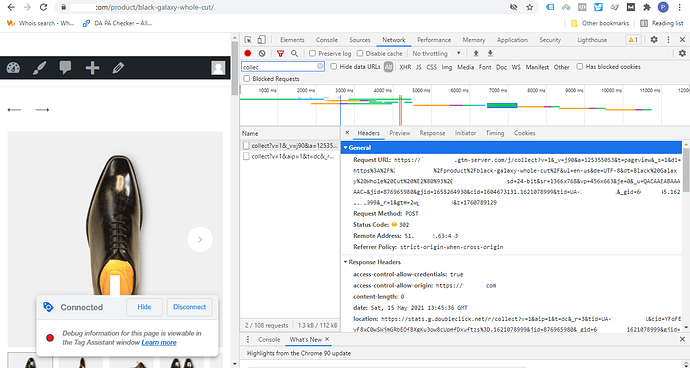Image resolution: width=690 pixels, height=368 pixels.
Task: Collapse the General section
Action: coord(345,147)
